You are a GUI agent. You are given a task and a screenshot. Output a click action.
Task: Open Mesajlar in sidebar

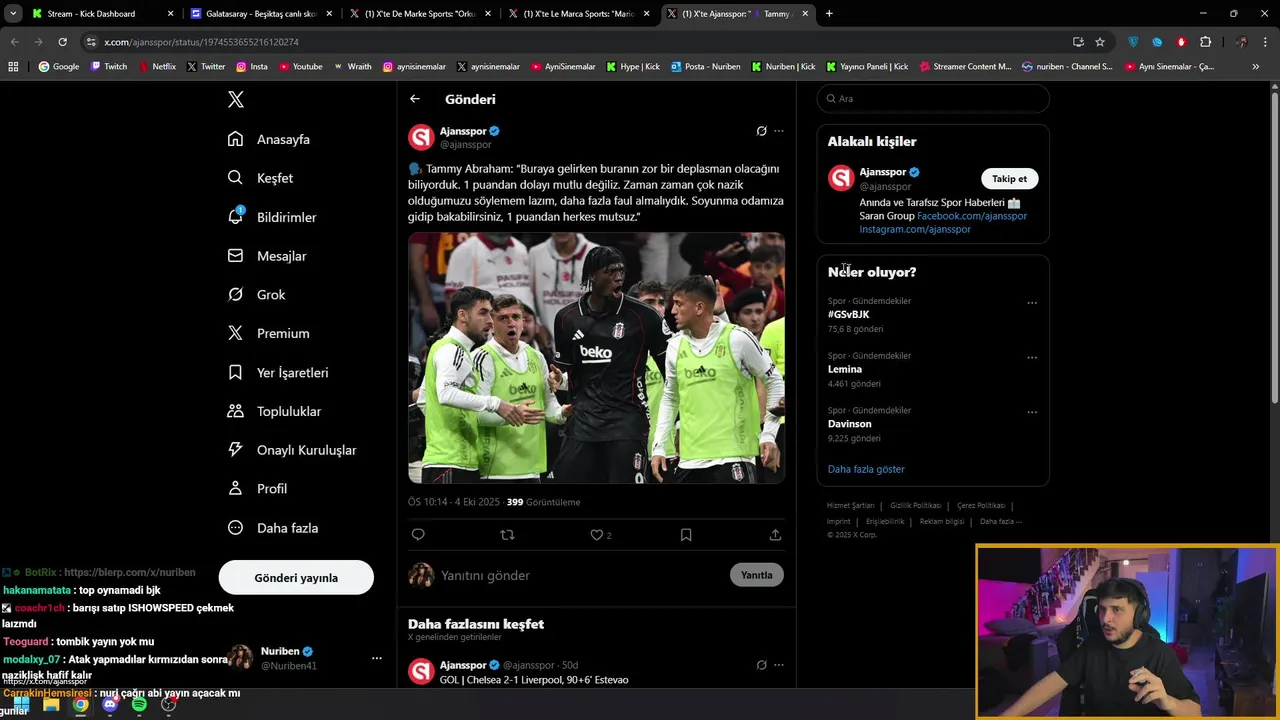pos(267,256)
